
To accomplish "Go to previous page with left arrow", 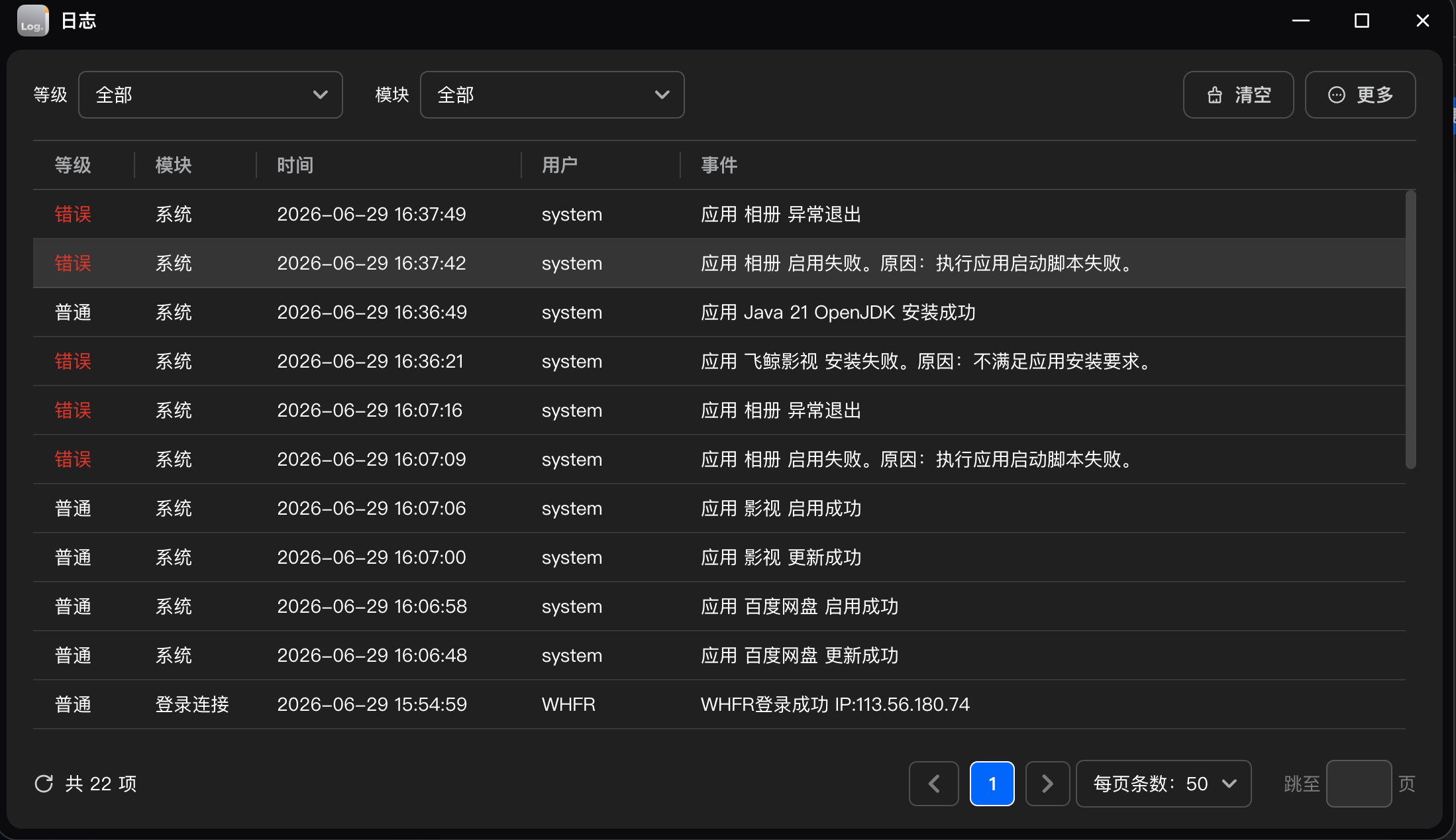I will click(x=934, y=784).
